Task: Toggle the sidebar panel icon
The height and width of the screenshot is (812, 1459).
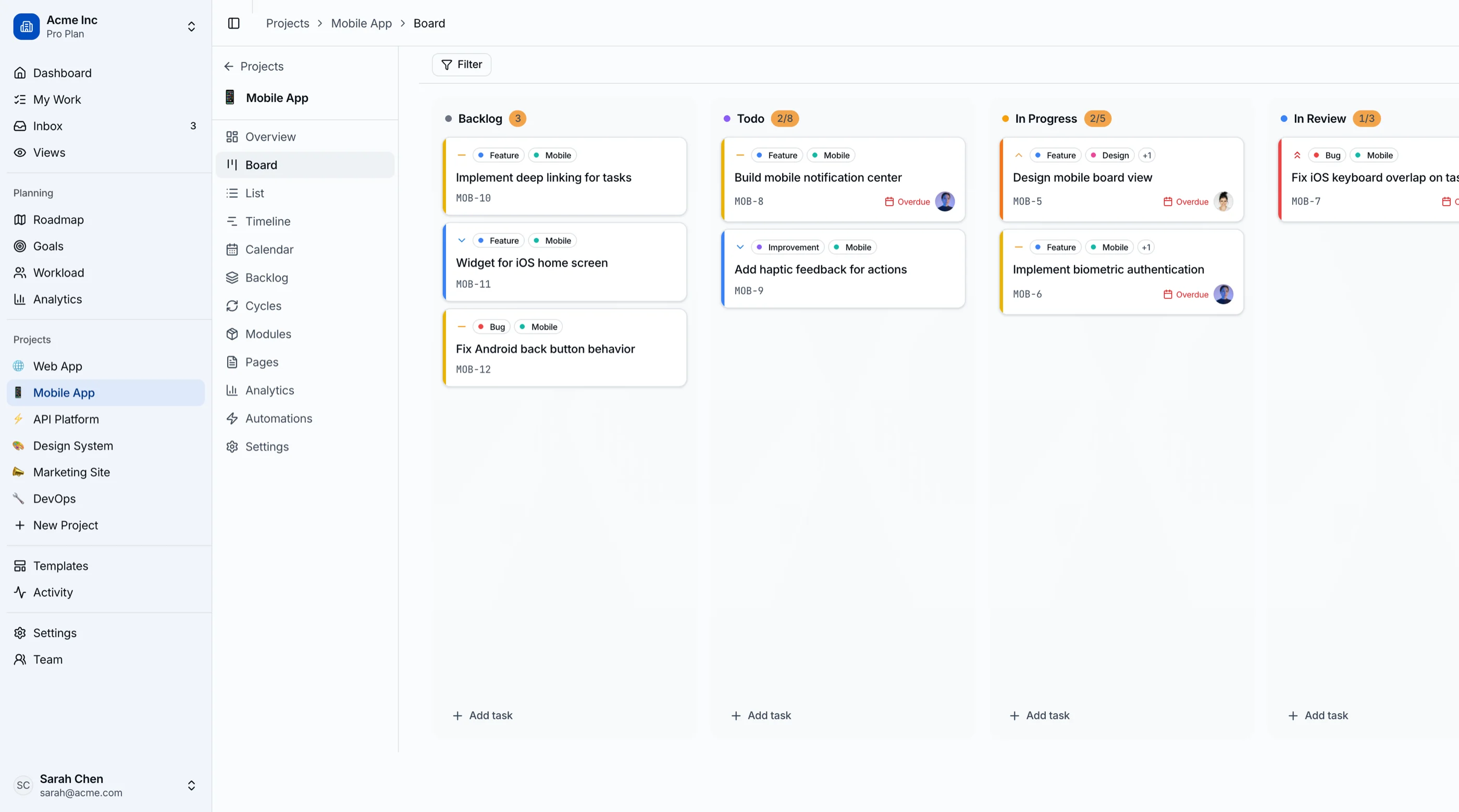Action: pyautogui.click(x=233, y=23)
